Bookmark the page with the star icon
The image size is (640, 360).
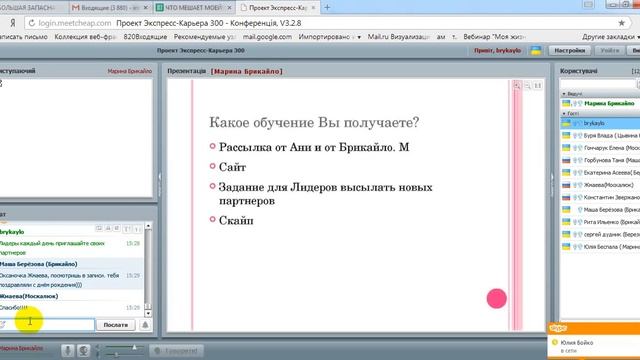coord(621,23)
